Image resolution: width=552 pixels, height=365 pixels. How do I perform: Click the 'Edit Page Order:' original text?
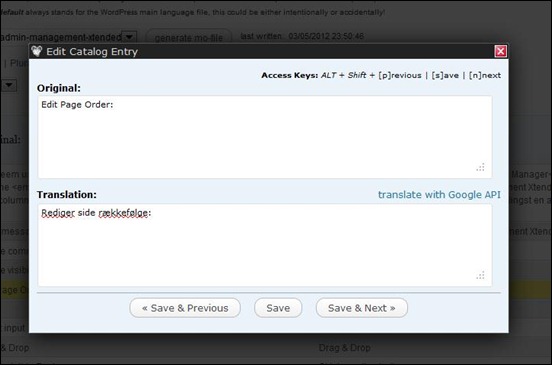tap(77, 105)
